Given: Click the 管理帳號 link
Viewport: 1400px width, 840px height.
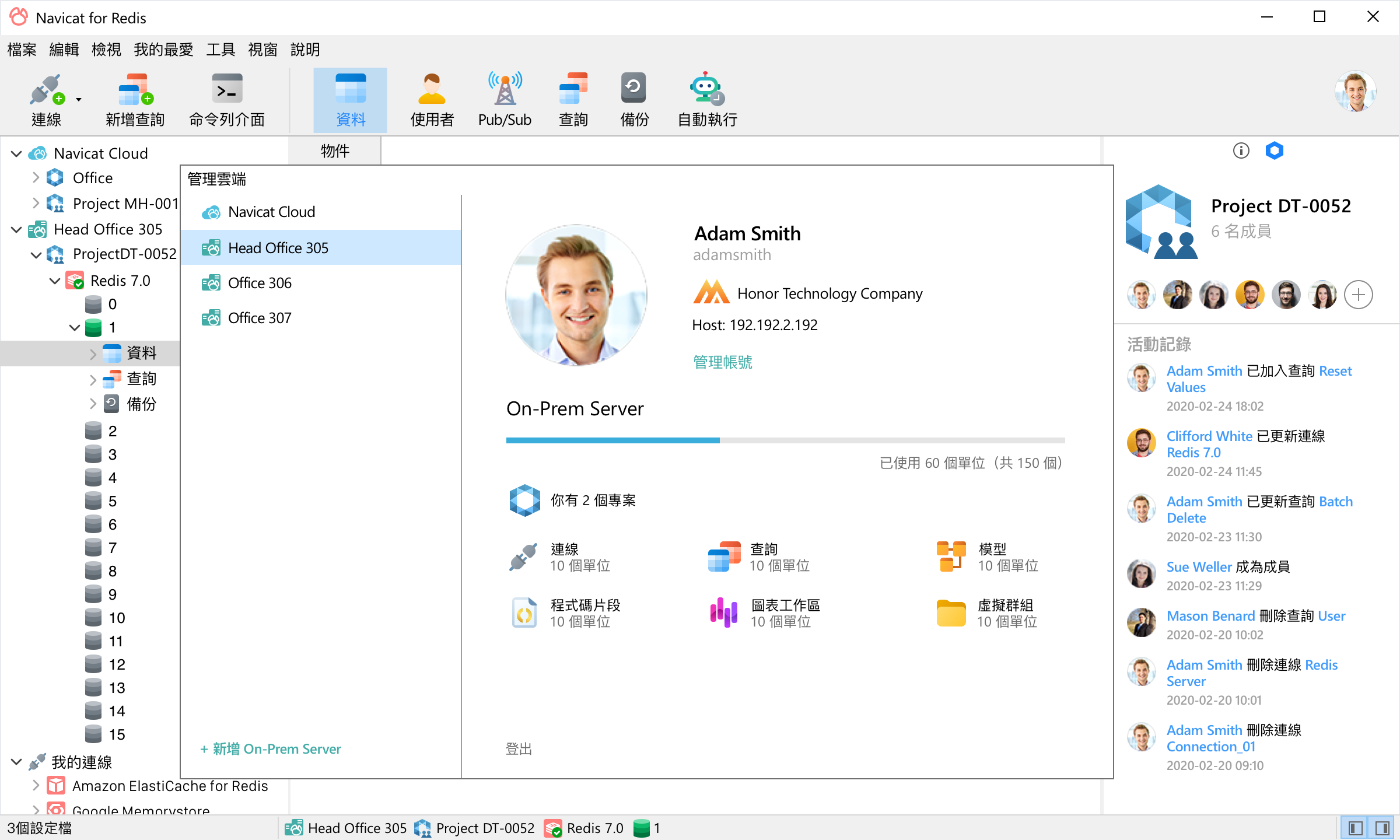Looking at the screenshot, I should point(722,362).
